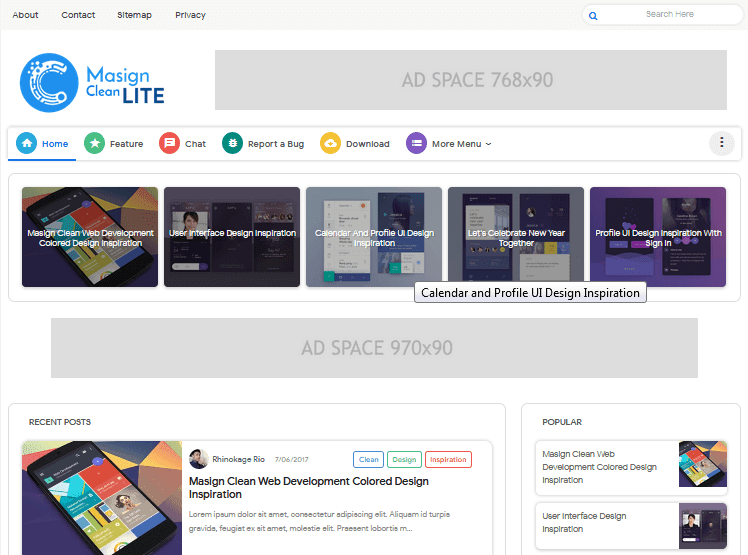Open the Contact page link
This screenshot has height=555, width=748.
78,15
